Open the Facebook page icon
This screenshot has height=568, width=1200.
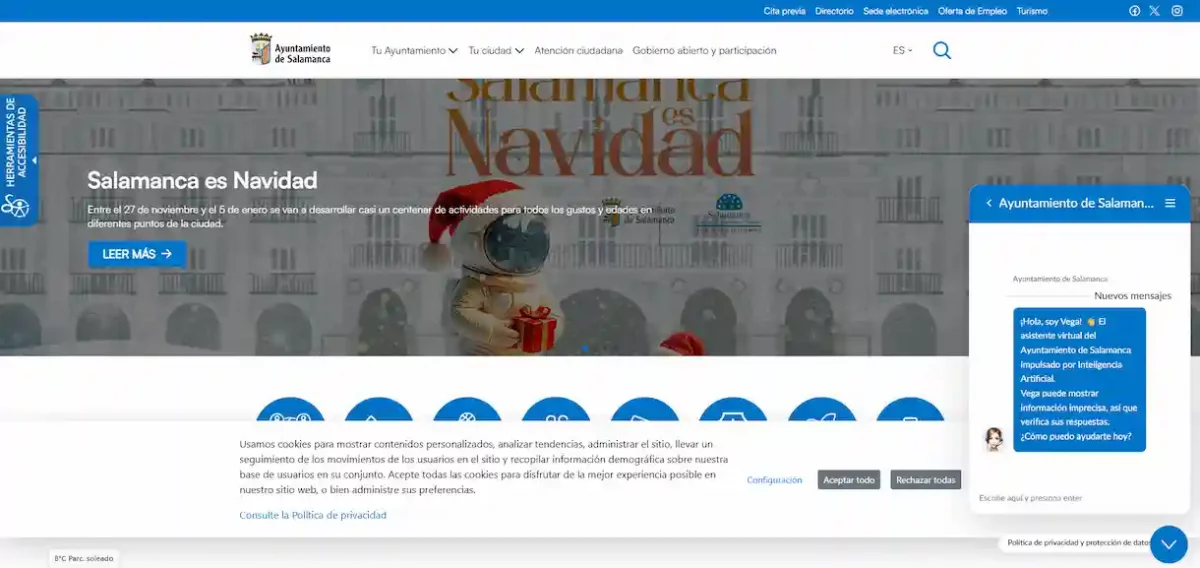click(1135, 11)
